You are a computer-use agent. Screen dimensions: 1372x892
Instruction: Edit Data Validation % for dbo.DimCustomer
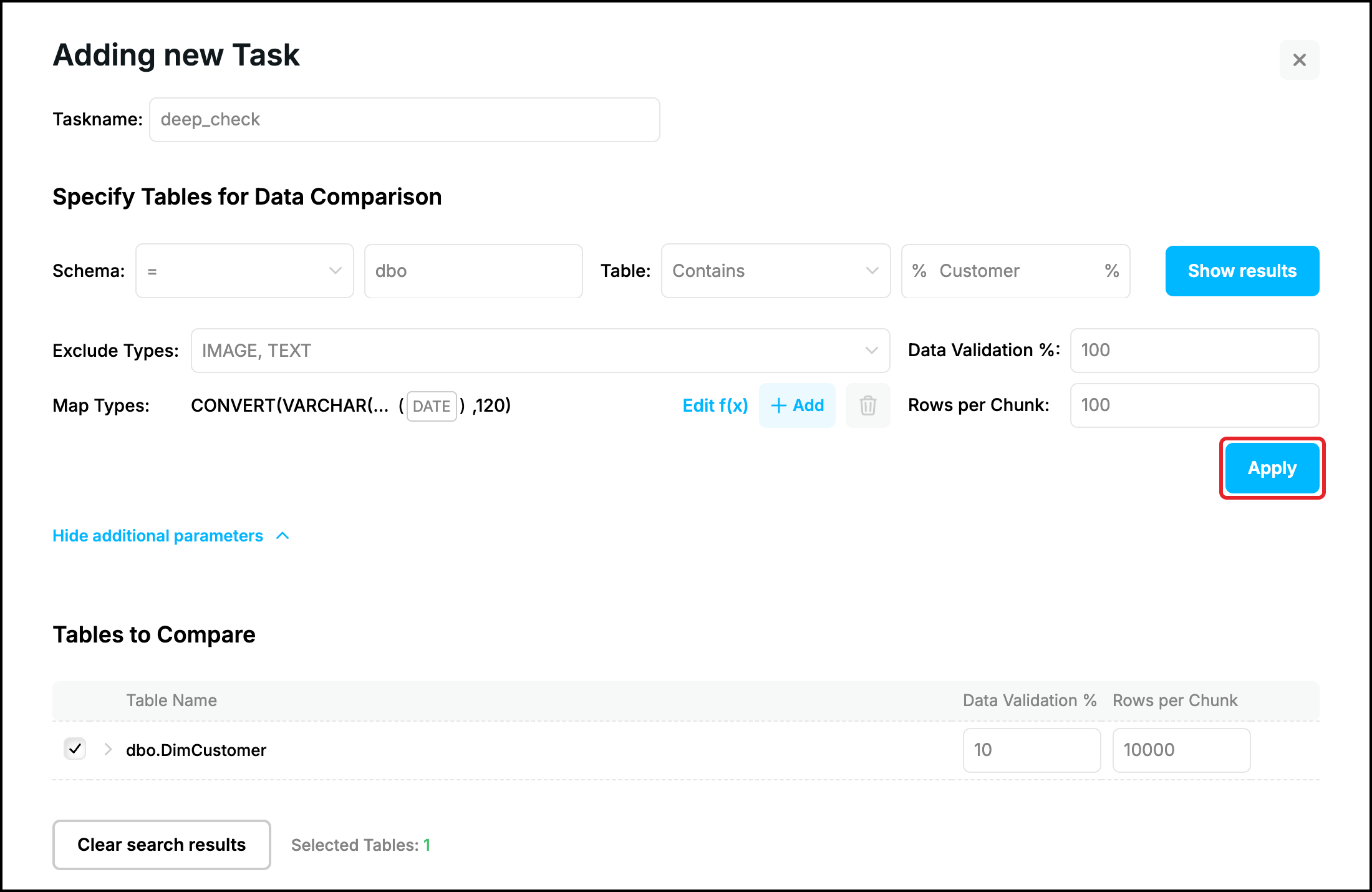coord(1031,750)
